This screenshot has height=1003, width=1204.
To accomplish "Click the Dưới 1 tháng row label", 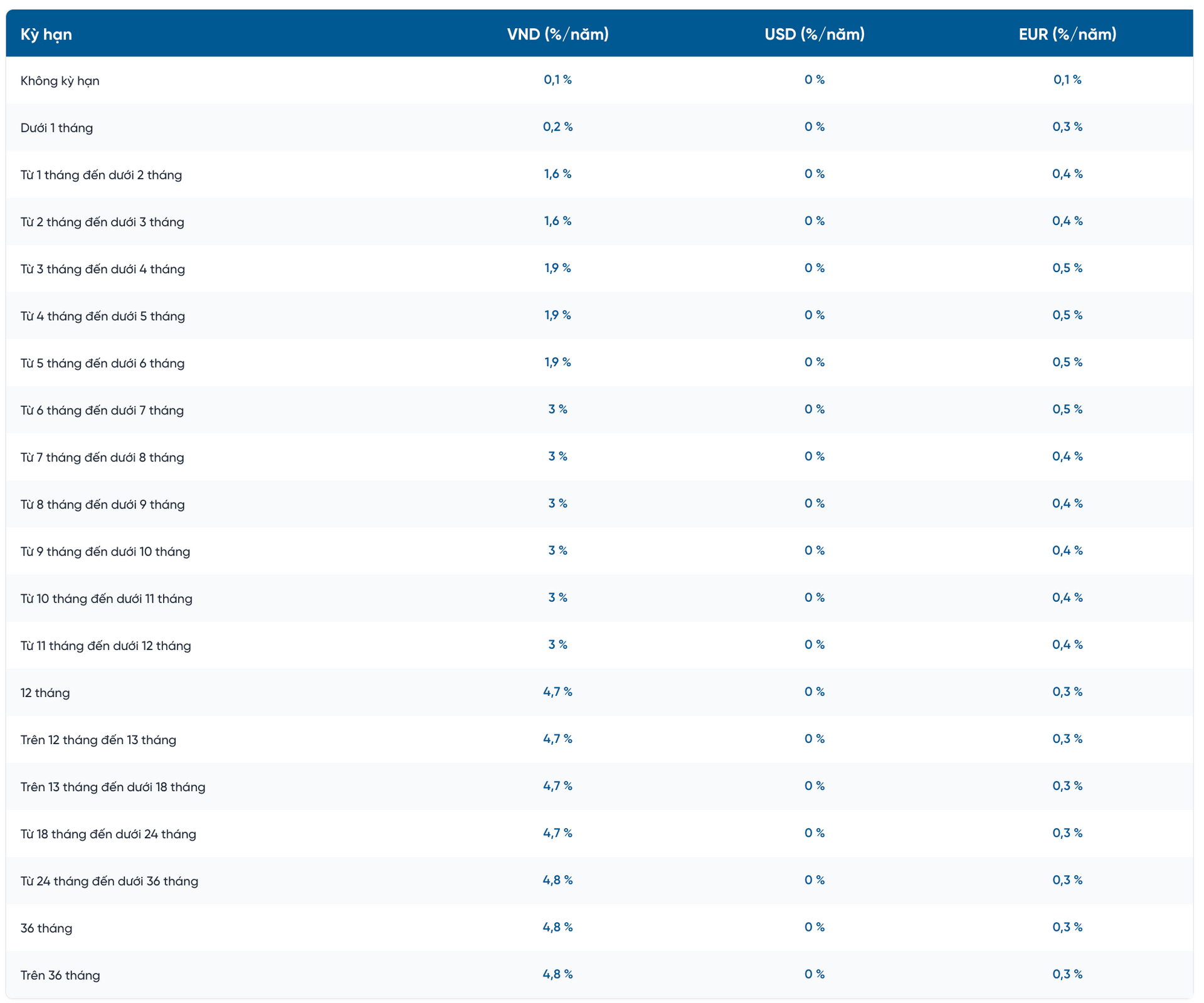I will (56, 128).
